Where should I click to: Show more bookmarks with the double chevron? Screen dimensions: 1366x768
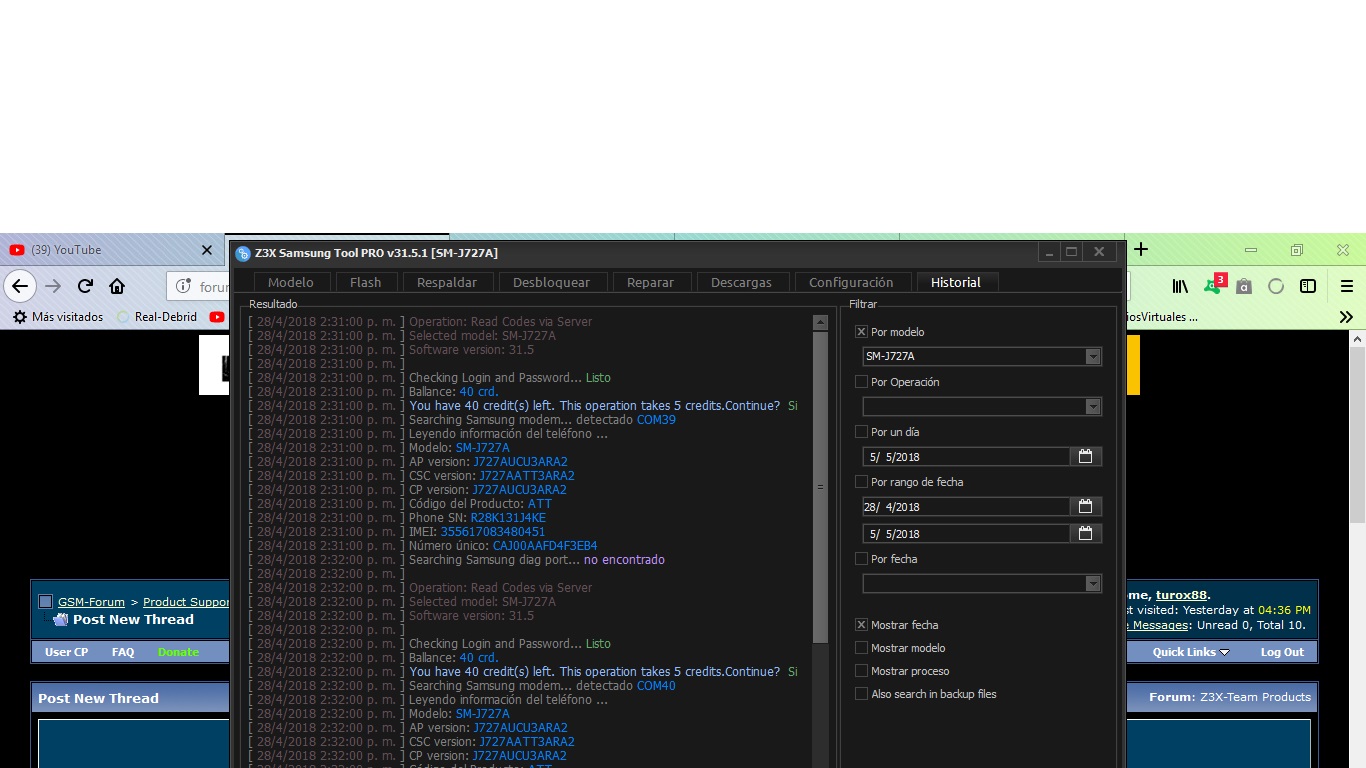(1346, 317)
